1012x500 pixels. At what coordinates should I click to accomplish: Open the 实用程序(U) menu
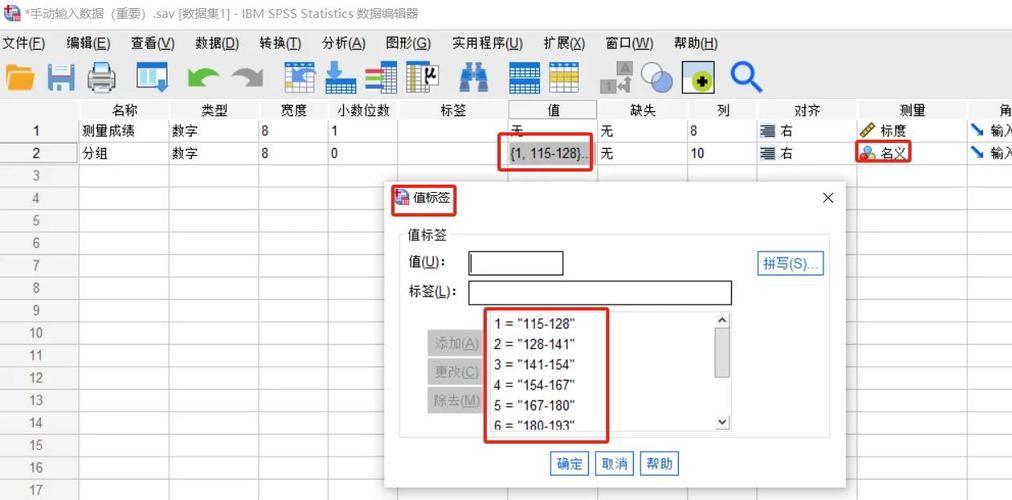point(487,43)
